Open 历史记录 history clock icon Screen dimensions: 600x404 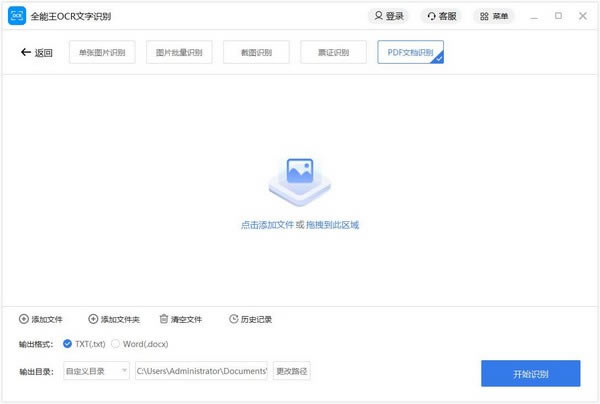coord(233,319)
